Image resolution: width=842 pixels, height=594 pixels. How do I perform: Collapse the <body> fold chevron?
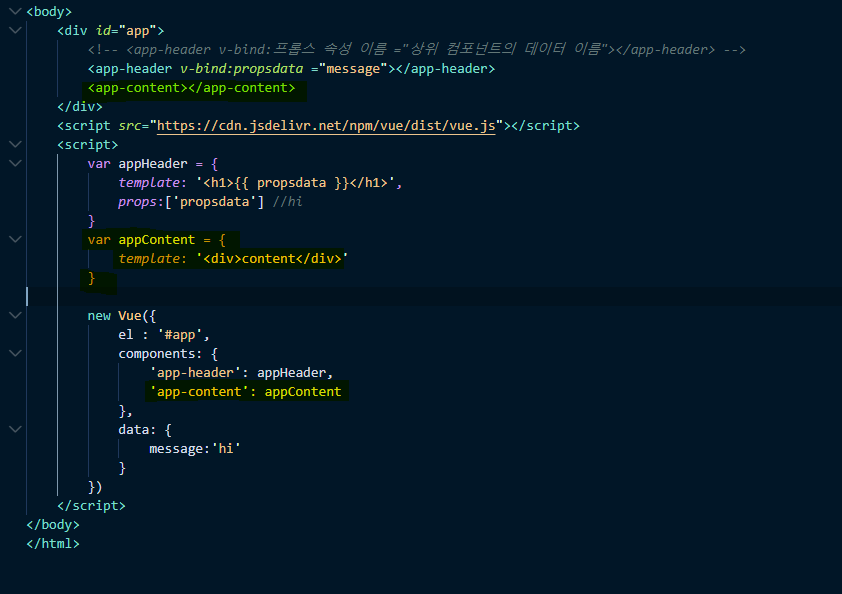click(x=15, y=11)
